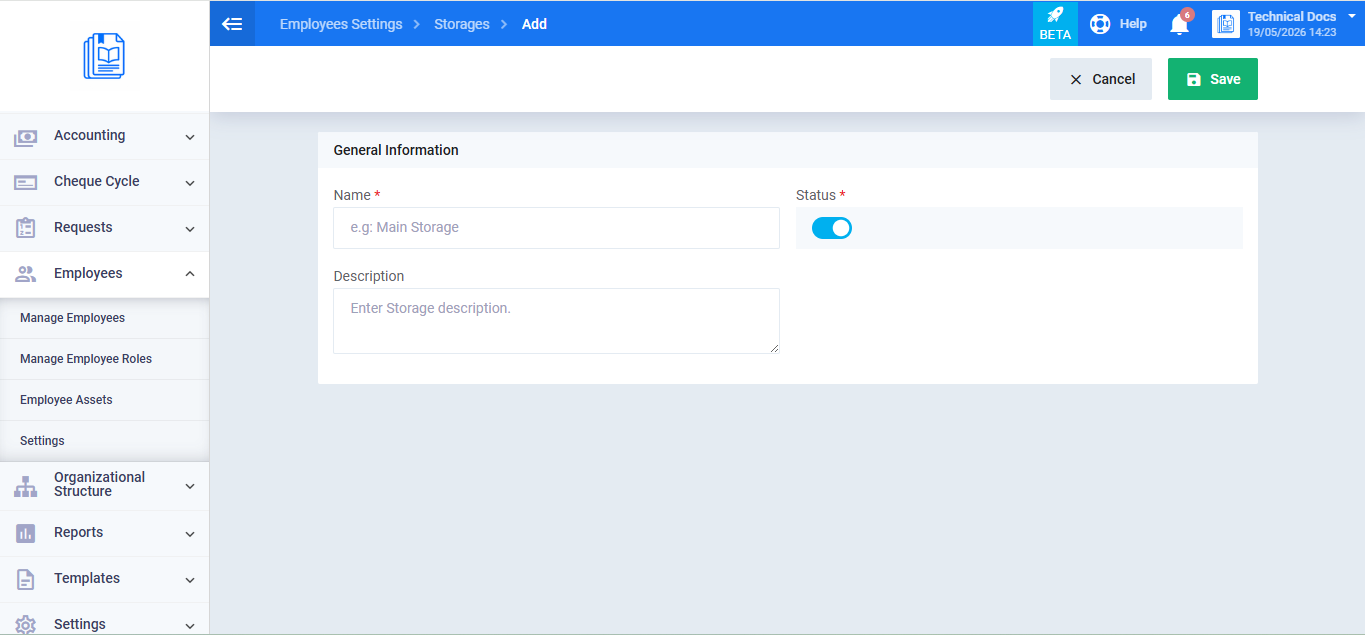The width and height of the screenshot is (1365, 635).
Task: Click the Cancel button
Action: coord(1101,79)
